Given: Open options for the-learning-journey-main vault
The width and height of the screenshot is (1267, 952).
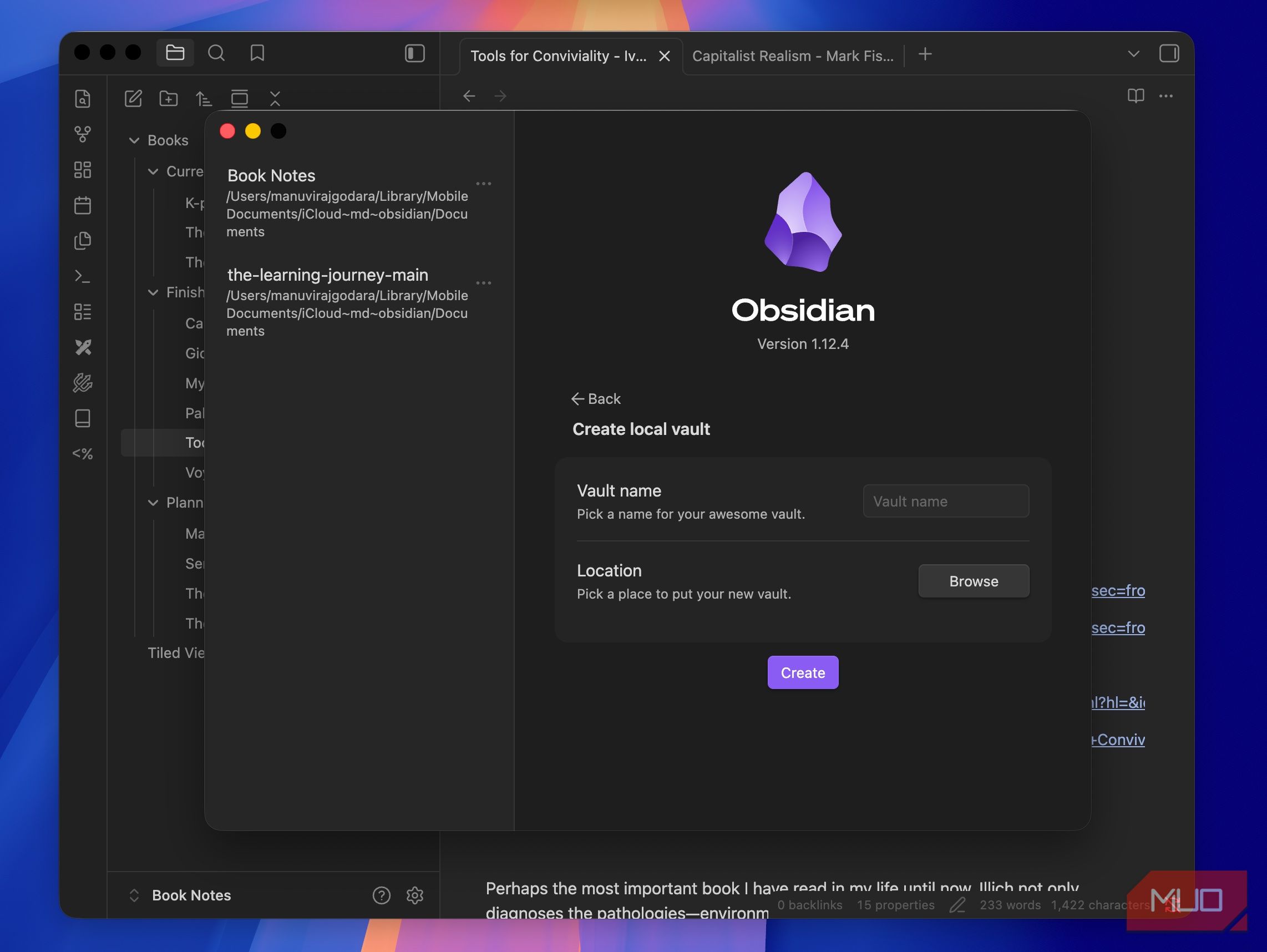Looking at the screenshot, I should (483, 283).
